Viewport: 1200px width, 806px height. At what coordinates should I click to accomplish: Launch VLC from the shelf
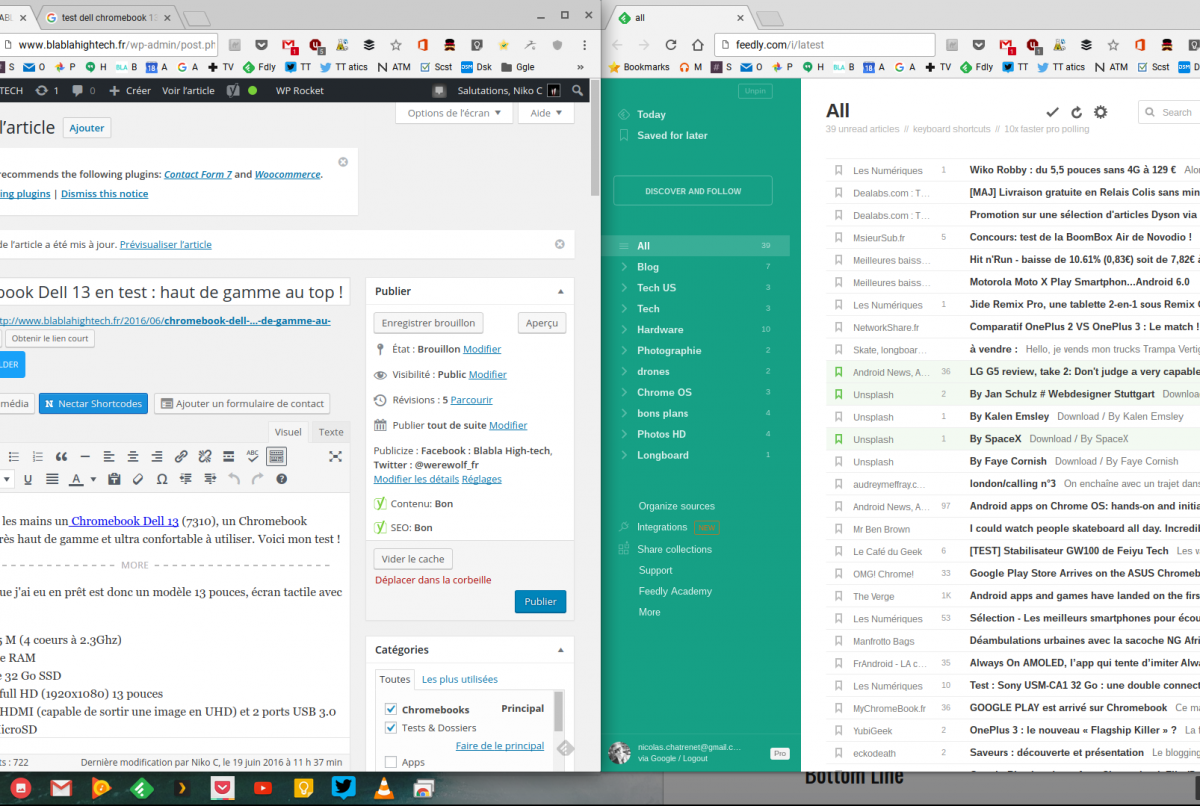click(x=385, y=788)
